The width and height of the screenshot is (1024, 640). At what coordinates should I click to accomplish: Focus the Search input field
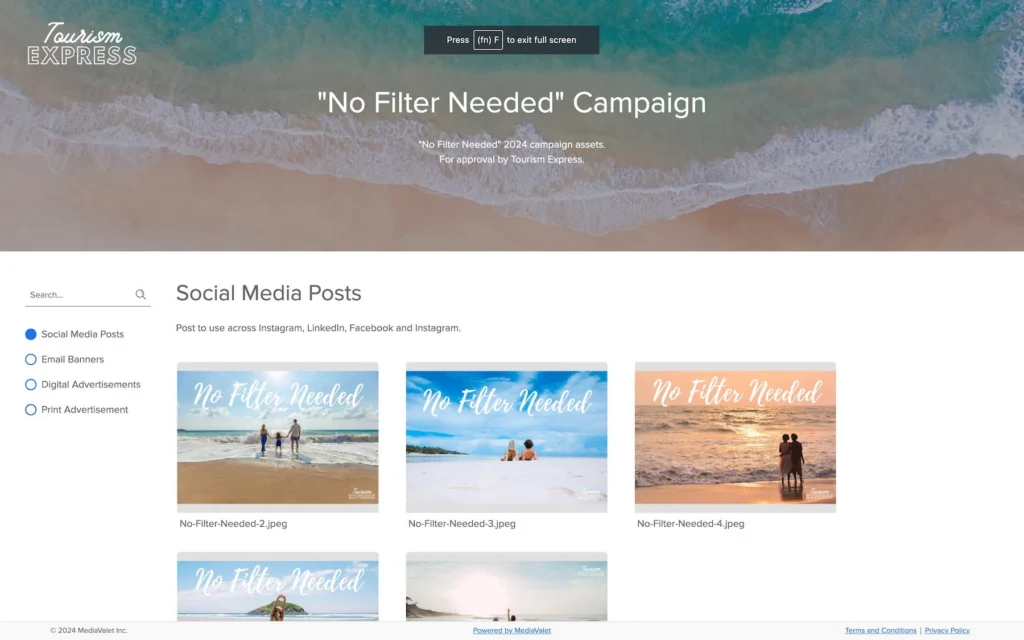point(78,295)
